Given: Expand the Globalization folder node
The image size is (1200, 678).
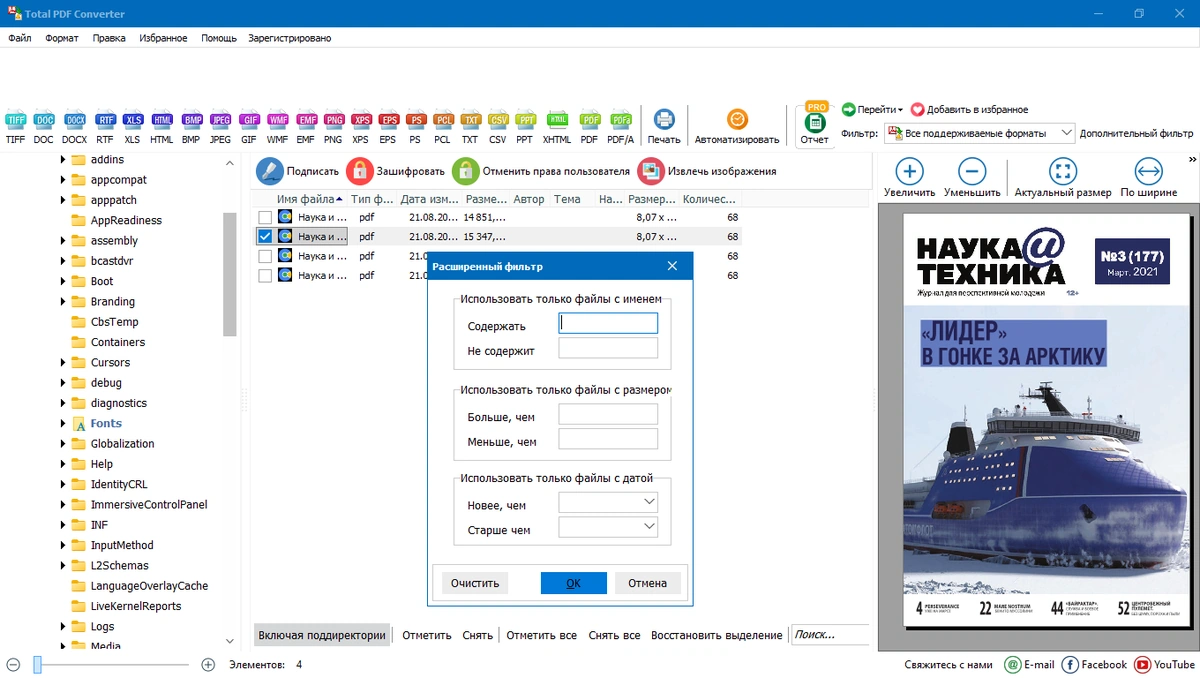Looking at the screenshot, I should tap(63, 444).
